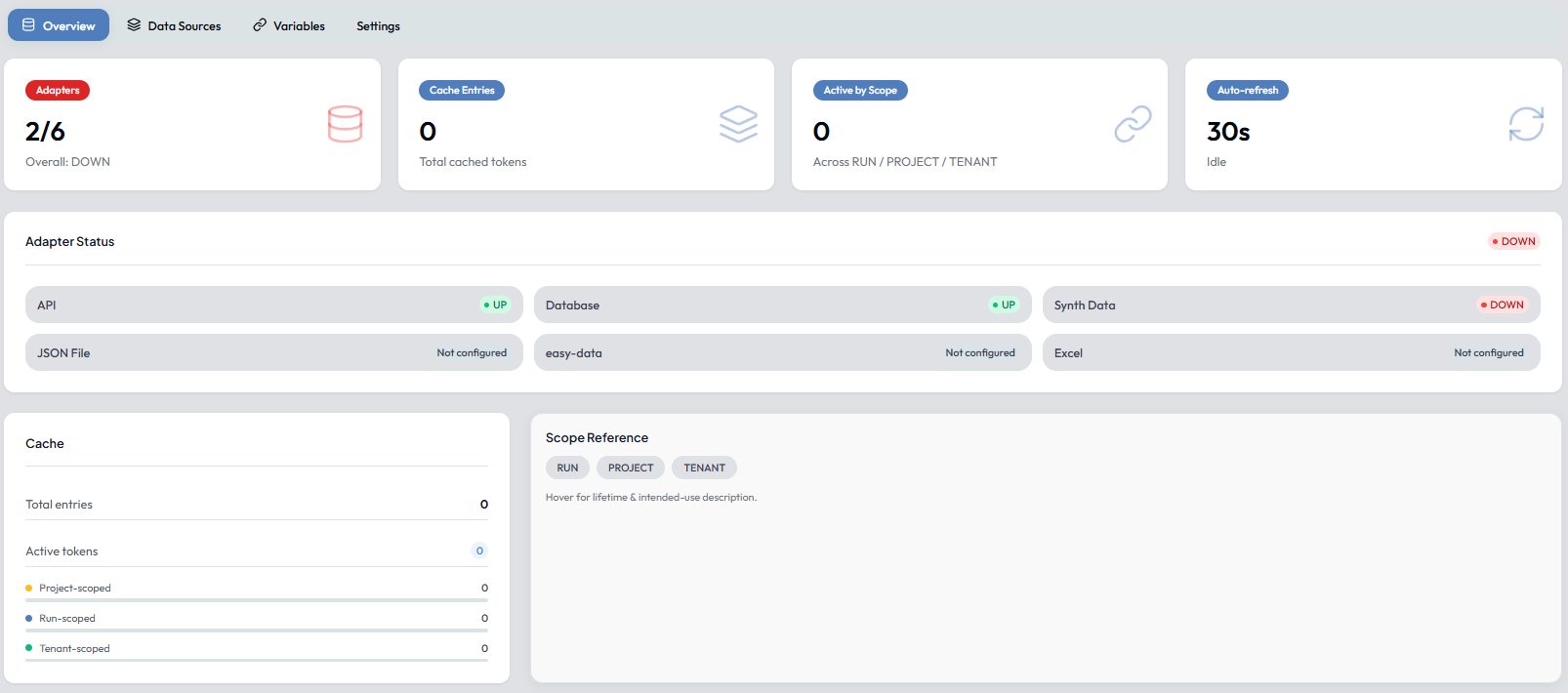Click the Cache Entries badge
The height and width of the screenshot is (693, 1568).
coord(462,90)
